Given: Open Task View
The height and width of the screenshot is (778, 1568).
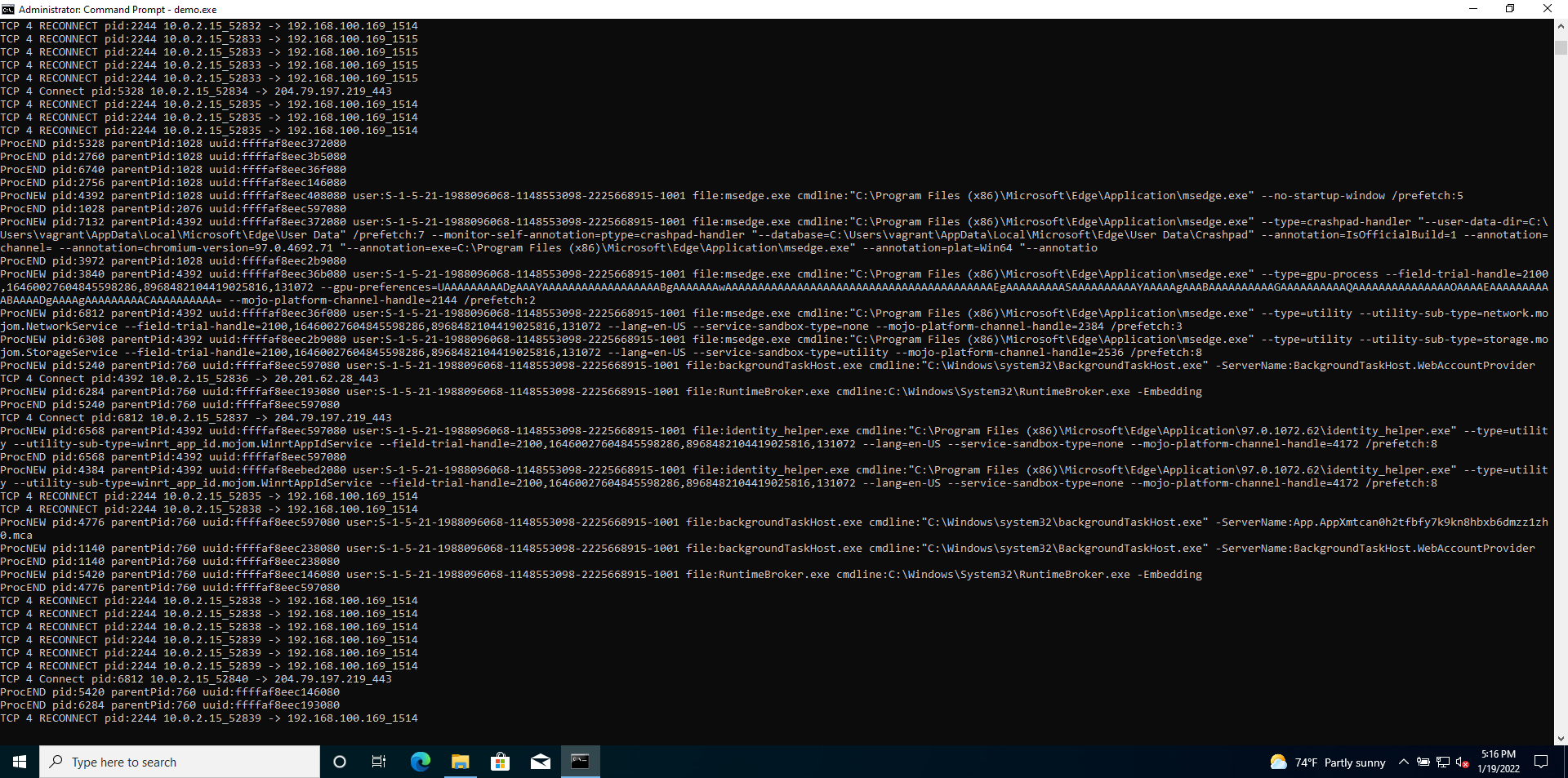Looking at the screenshot, I should coord(379,762).
